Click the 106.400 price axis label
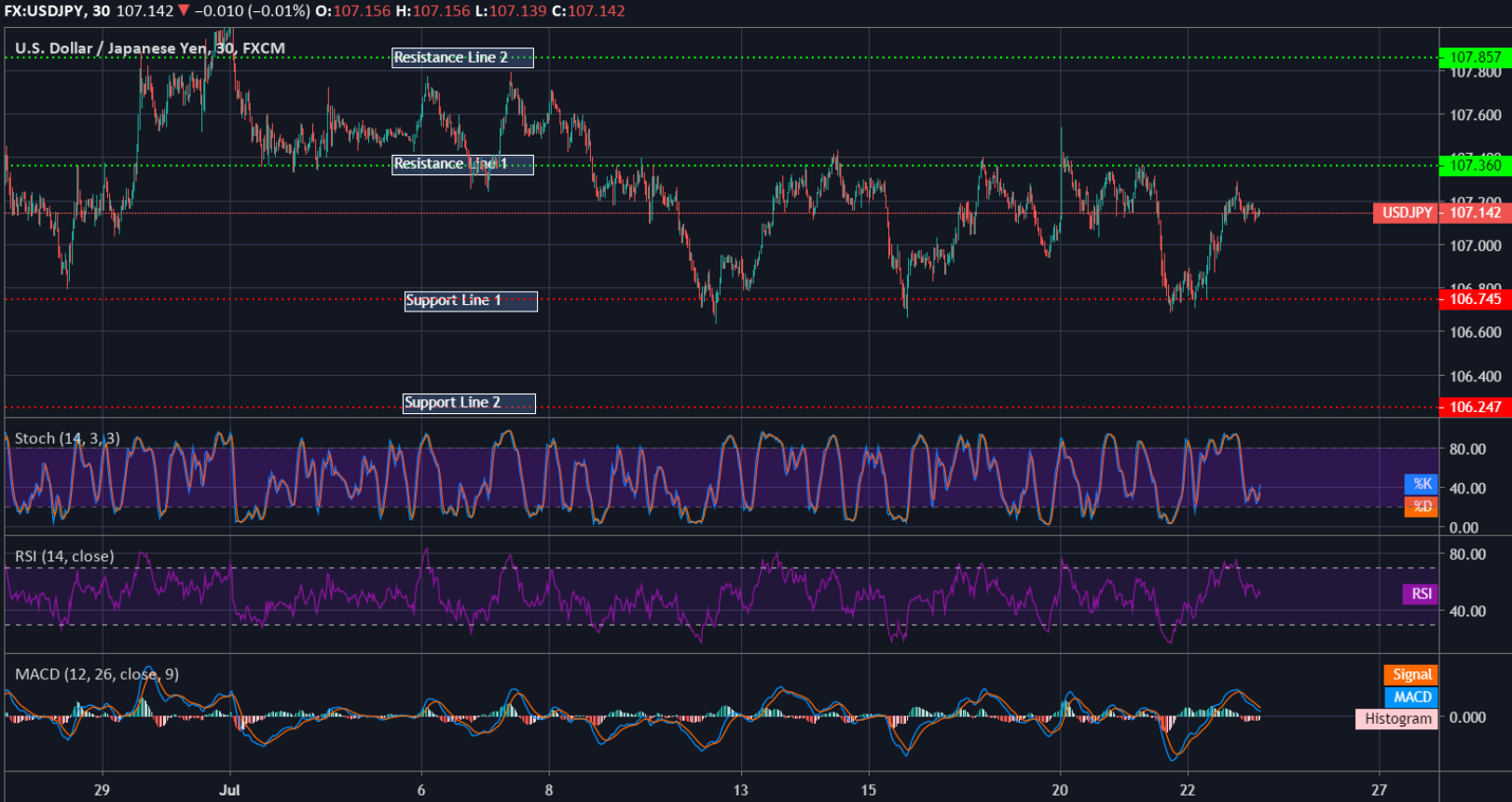Image resolution: width=1512 pixels, height=802 pixels. [x=1476, y=377]
